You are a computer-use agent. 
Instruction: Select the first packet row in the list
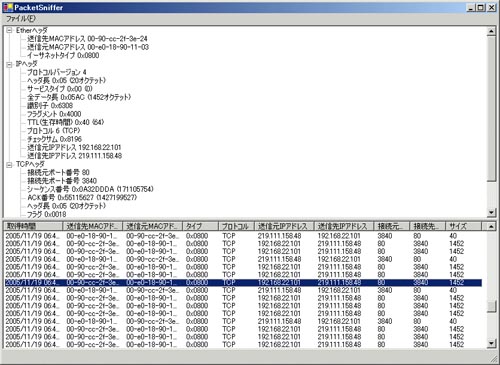243,236
